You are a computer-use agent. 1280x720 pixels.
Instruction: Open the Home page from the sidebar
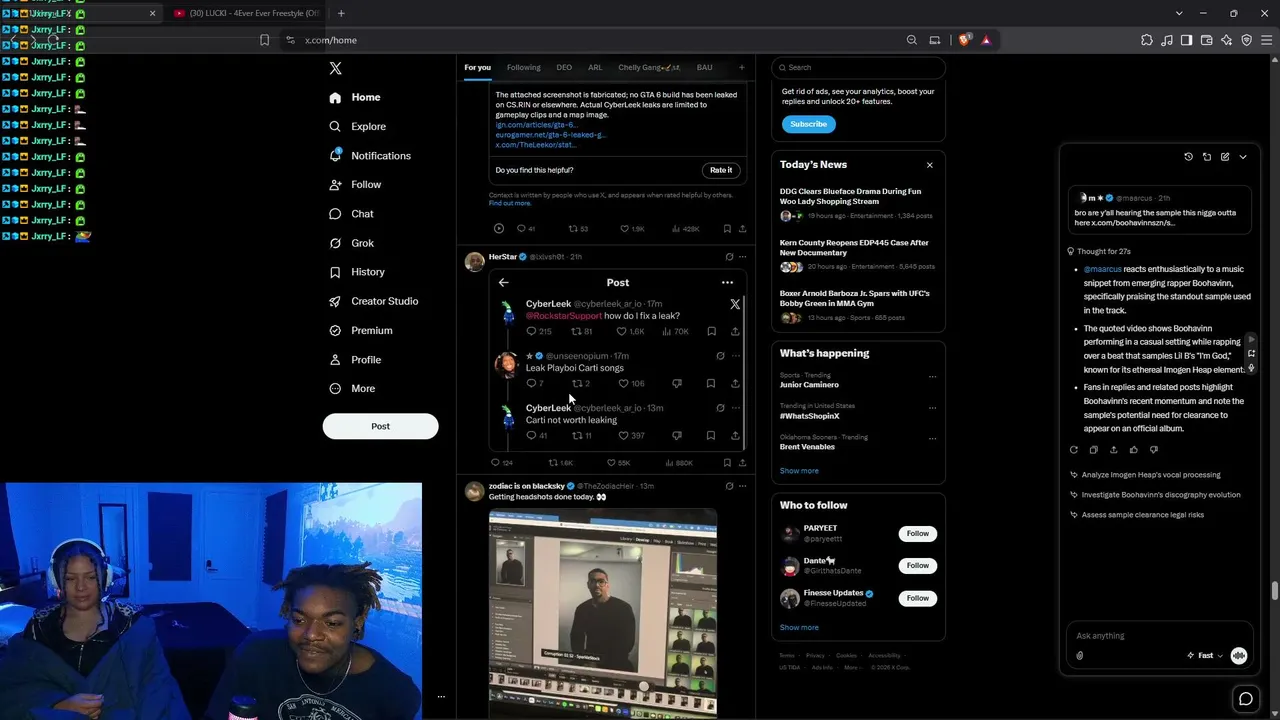coord(355,97)
